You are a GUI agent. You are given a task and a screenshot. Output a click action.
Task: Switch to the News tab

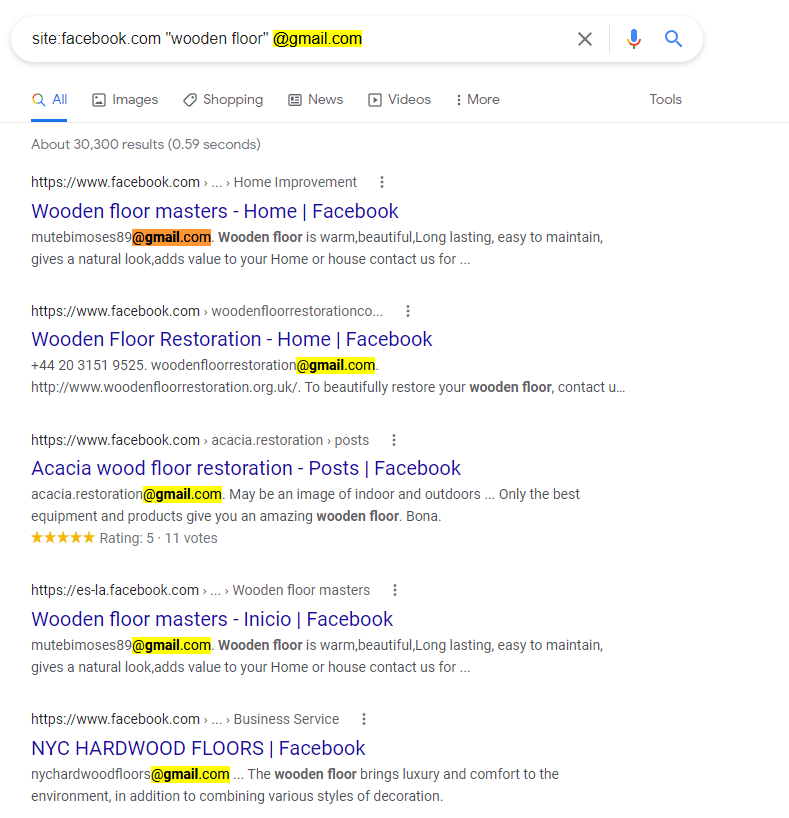(315, 100)
